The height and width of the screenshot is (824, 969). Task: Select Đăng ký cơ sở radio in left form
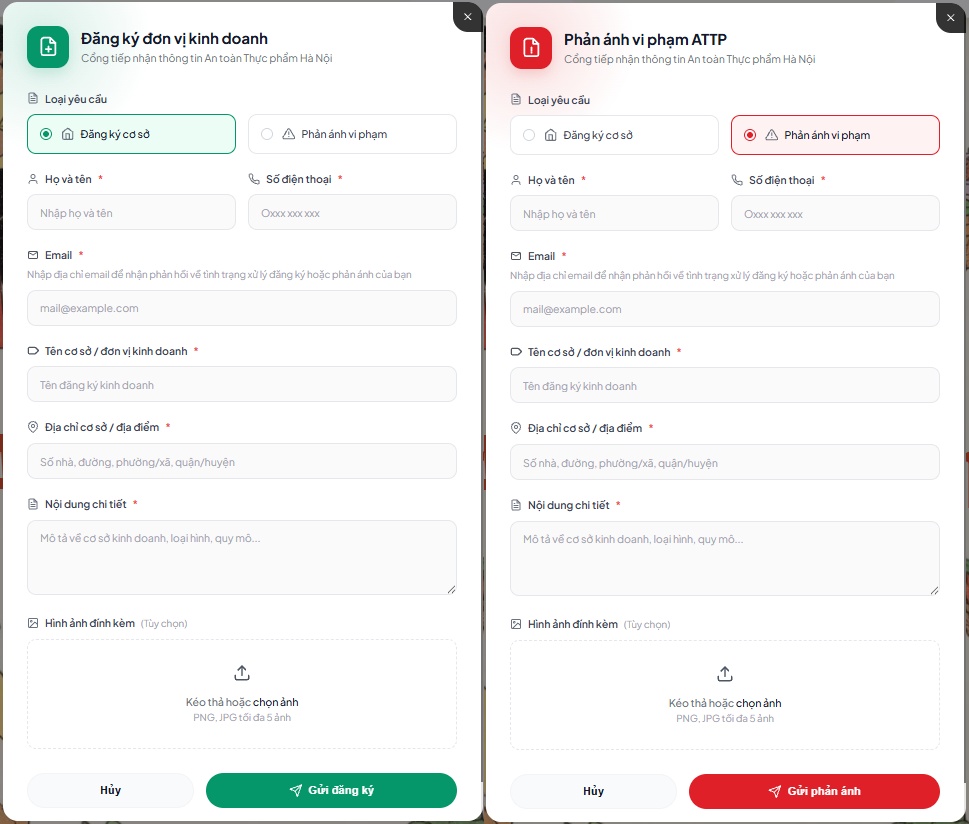[x=46, y=134]
